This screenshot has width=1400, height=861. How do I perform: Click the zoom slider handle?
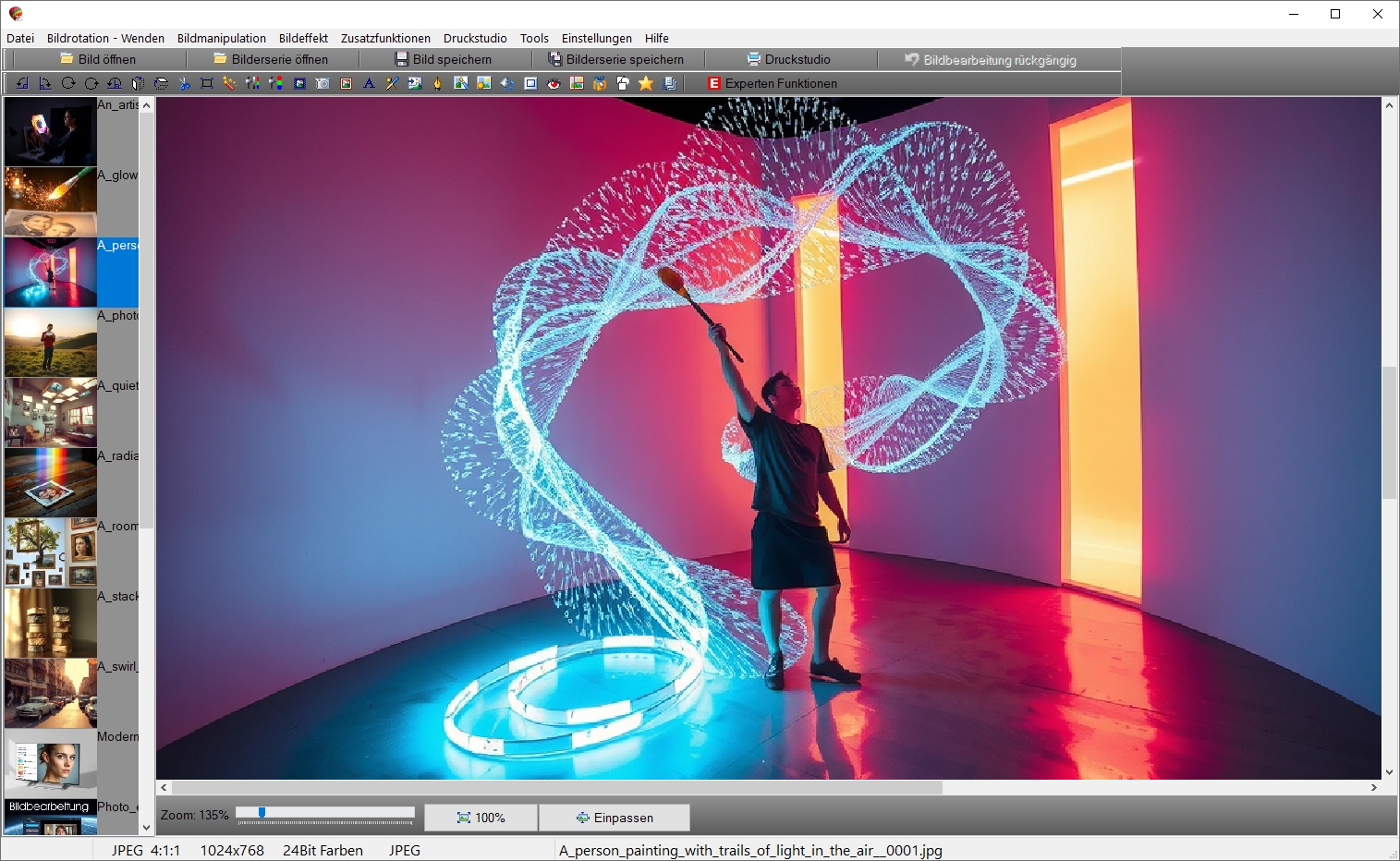(x=262, y=813)
